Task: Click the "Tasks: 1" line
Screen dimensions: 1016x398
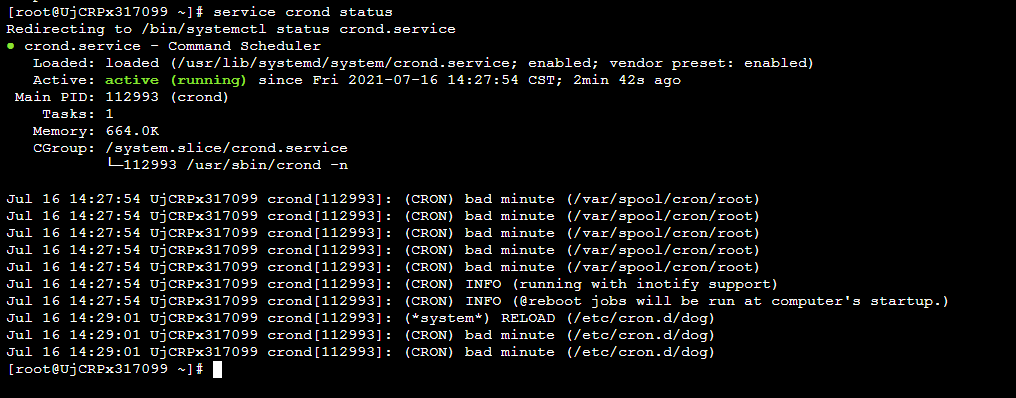Action: [78, 114]
